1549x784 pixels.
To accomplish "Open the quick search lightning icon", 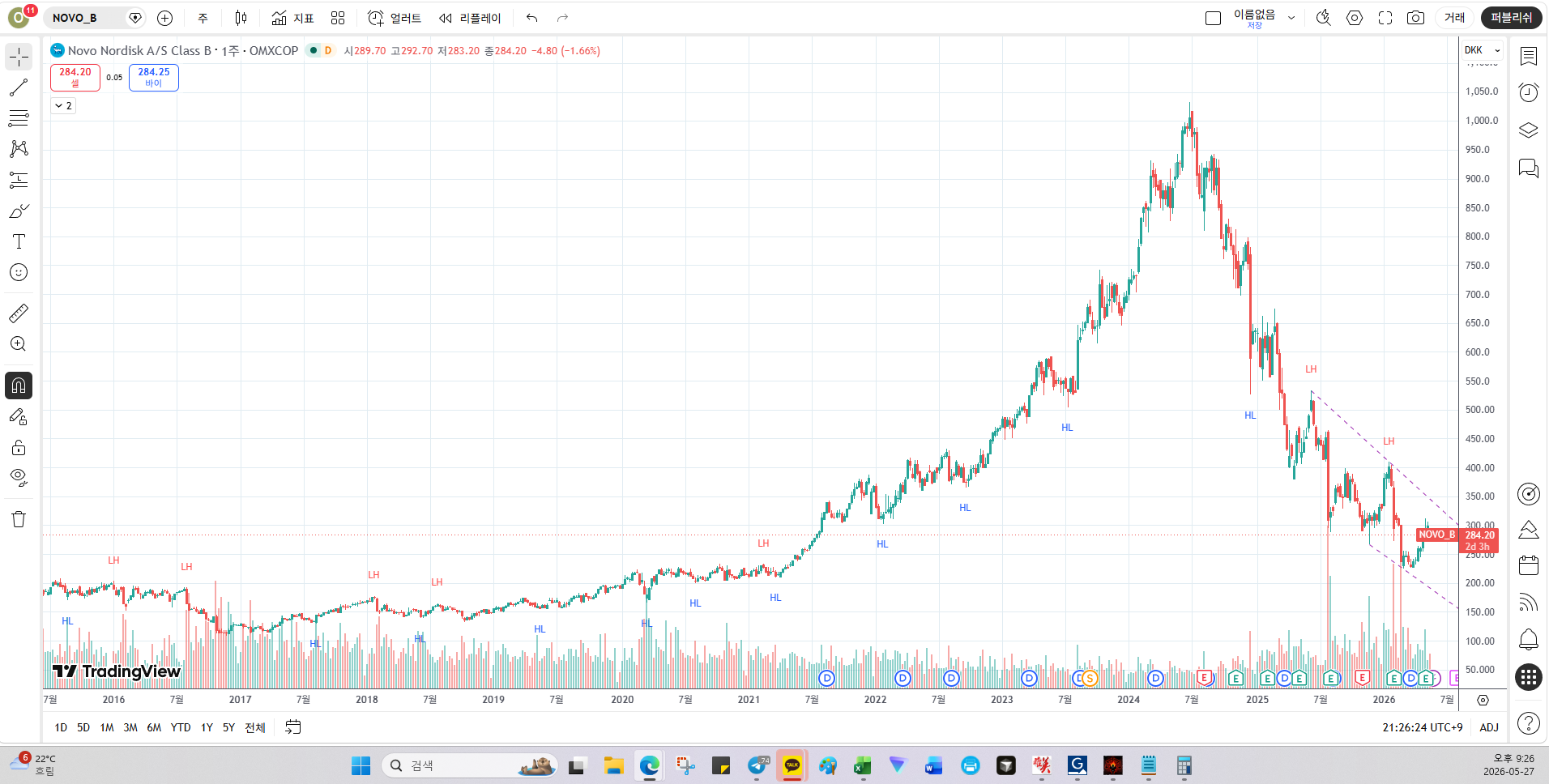I will (x=1324, y=18).
